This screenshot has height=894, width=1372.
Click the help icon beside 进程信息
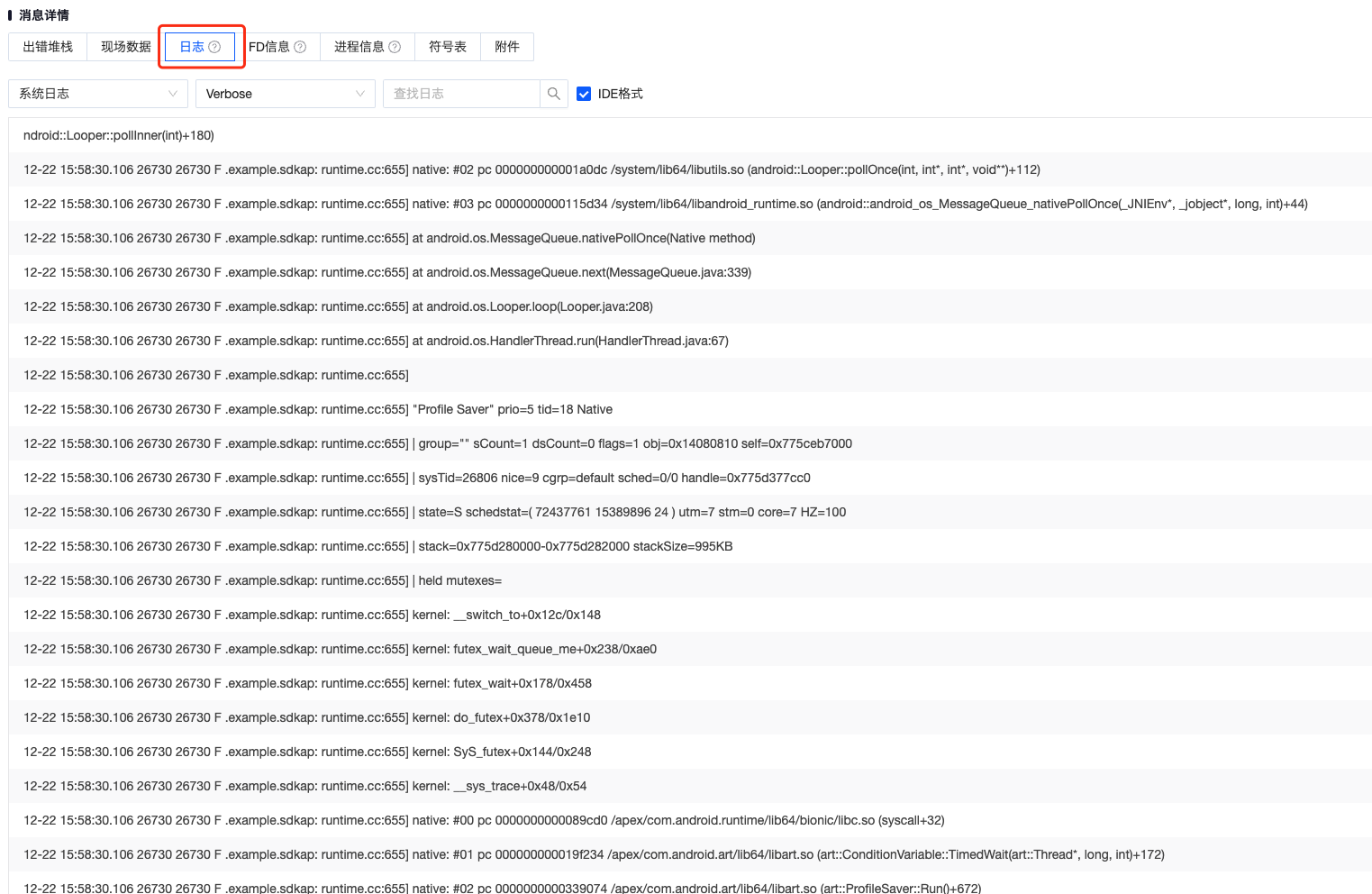(x=395, y=47)
